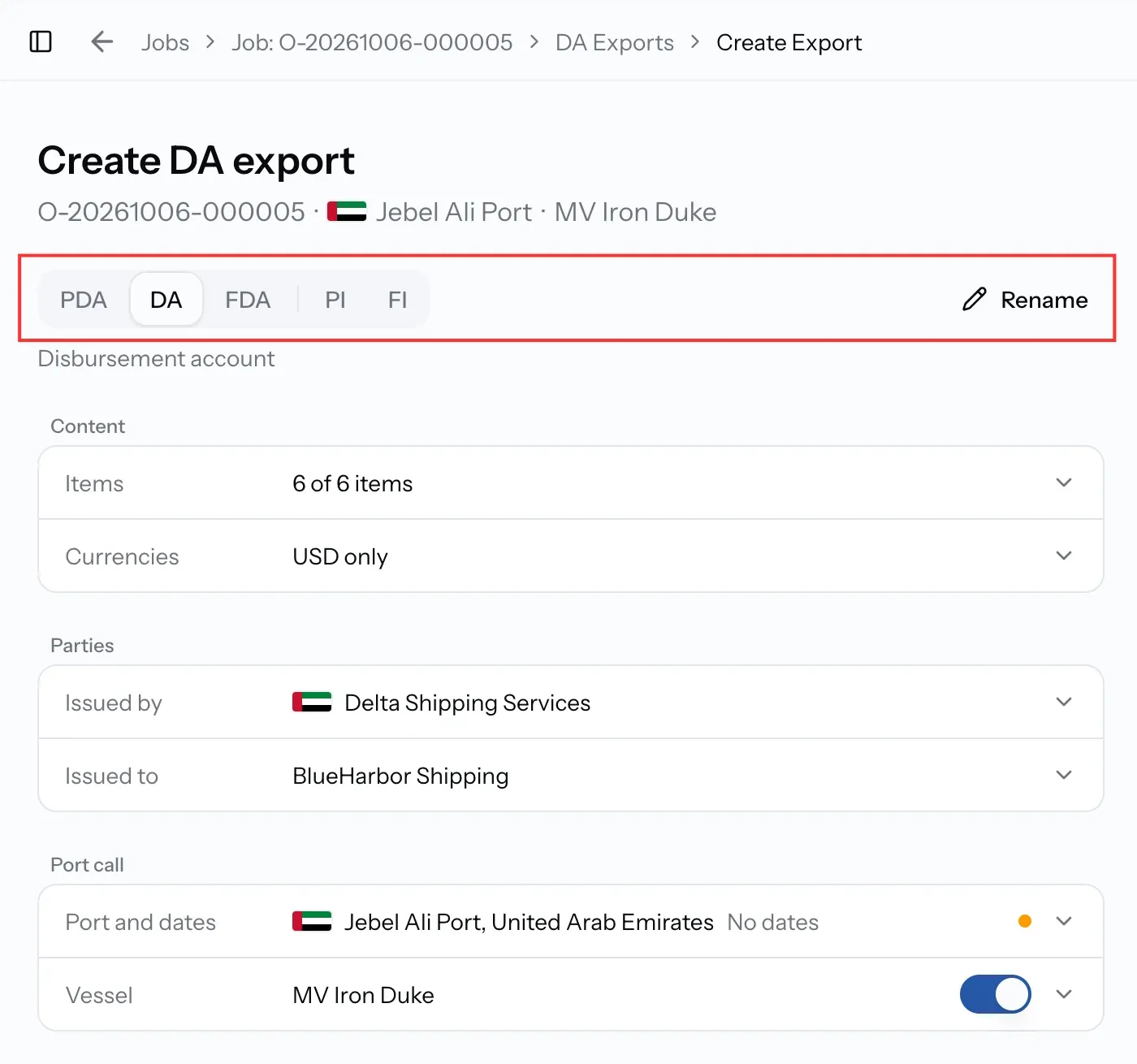Open Job: O-20261006-000005 breadcrumb
The image size is (1137, 1064).
pyautogui.click(x=372, y=42)
